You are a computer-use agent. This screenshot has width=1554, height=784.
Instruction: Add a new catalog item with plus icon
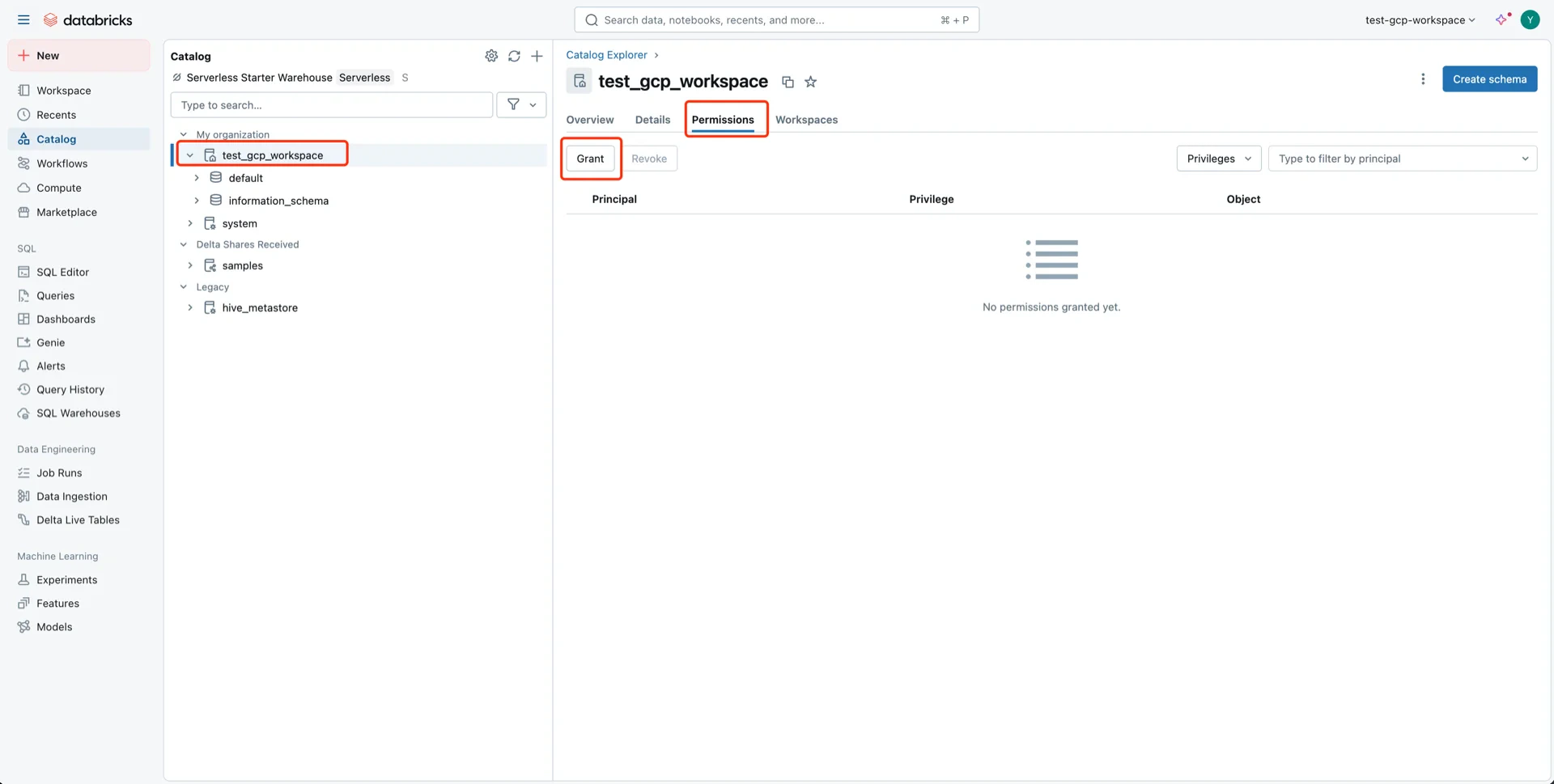(x=537, y=56)
